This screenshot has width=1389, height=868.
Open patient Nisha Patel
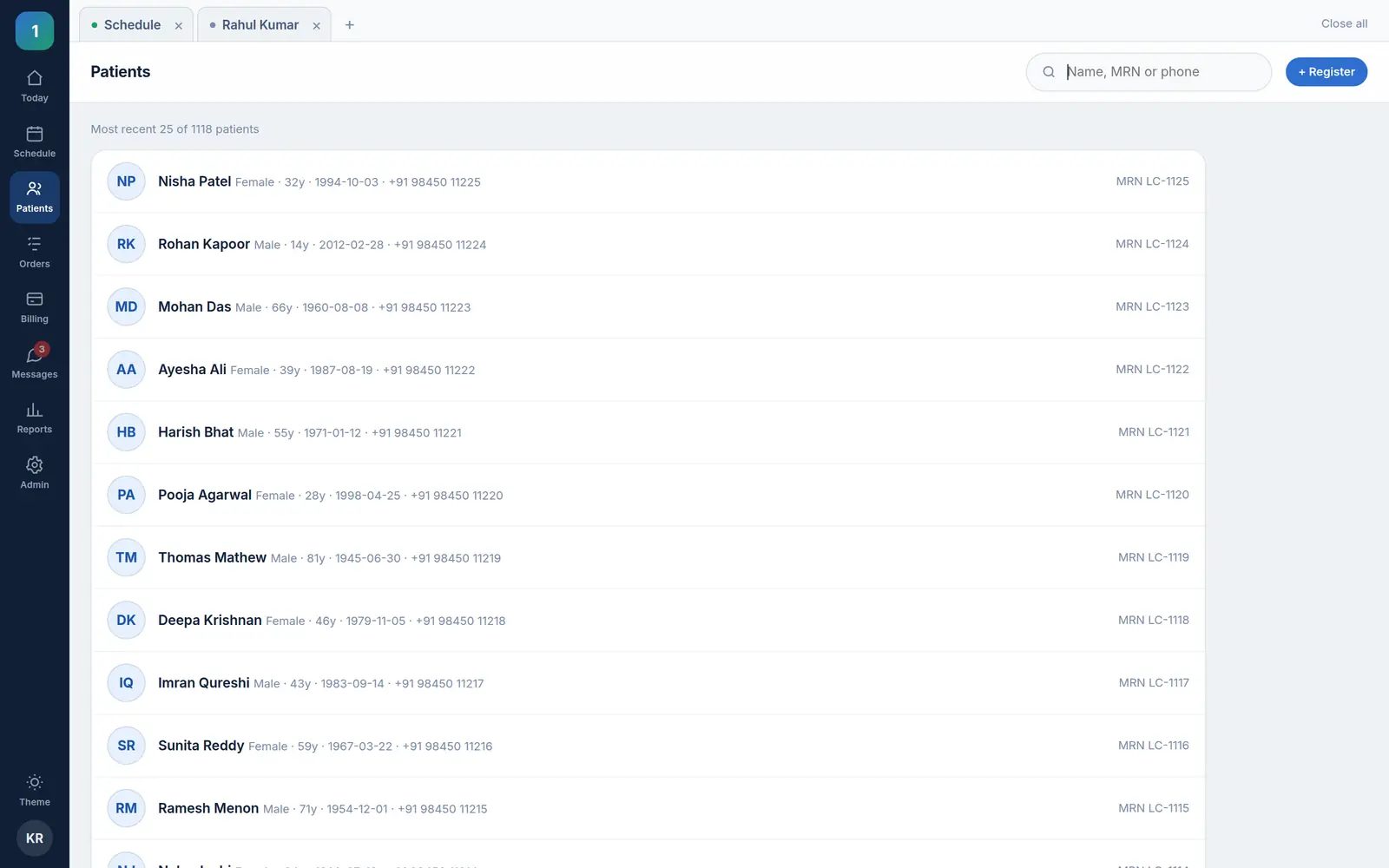(x=648, y=181)
